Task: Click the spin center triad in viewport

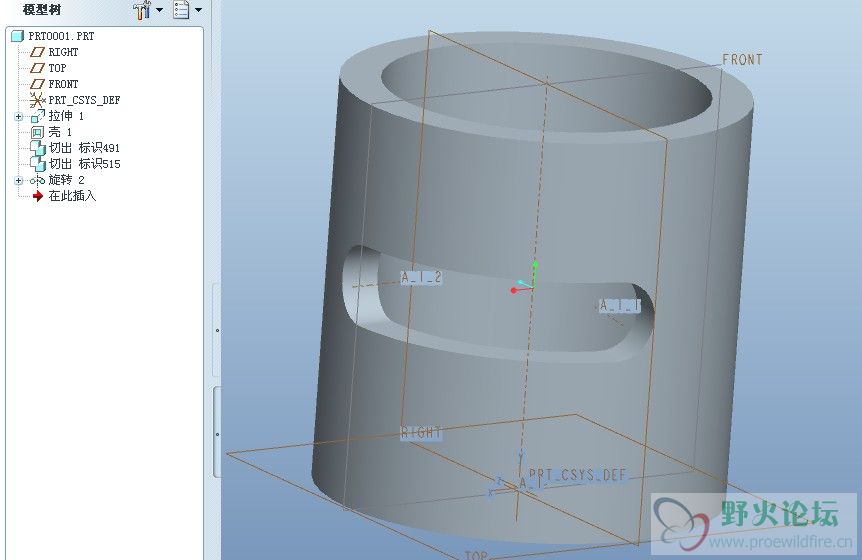Action: click(524, 279)
